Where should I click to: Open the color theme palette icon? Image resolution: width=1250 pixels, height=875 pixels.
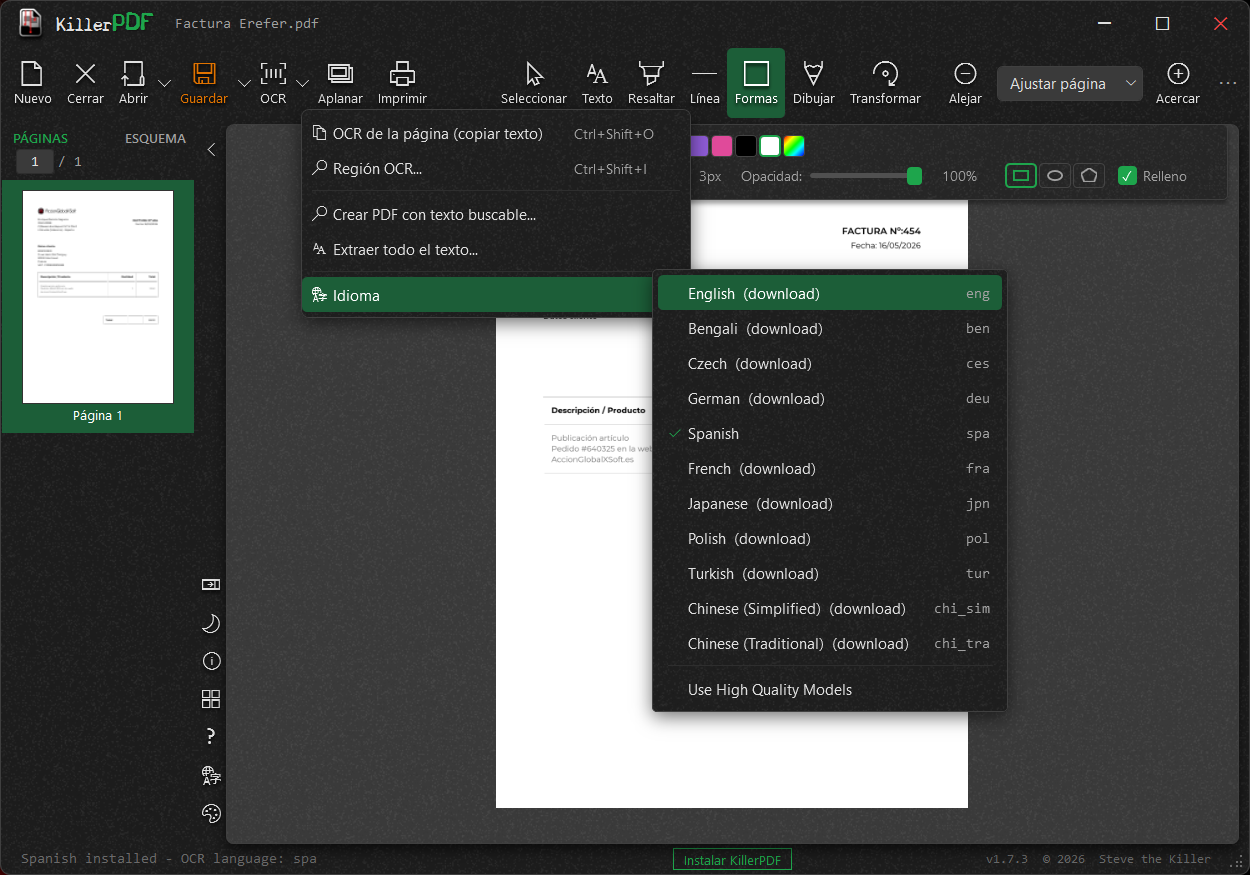click(x=211, y=813)
